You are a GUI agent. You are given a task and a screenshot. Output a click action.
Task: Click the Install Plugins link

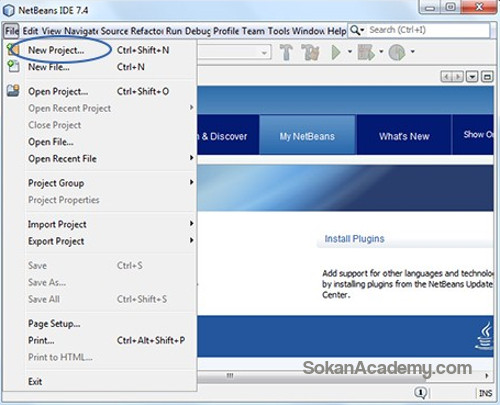click(354, 239)
